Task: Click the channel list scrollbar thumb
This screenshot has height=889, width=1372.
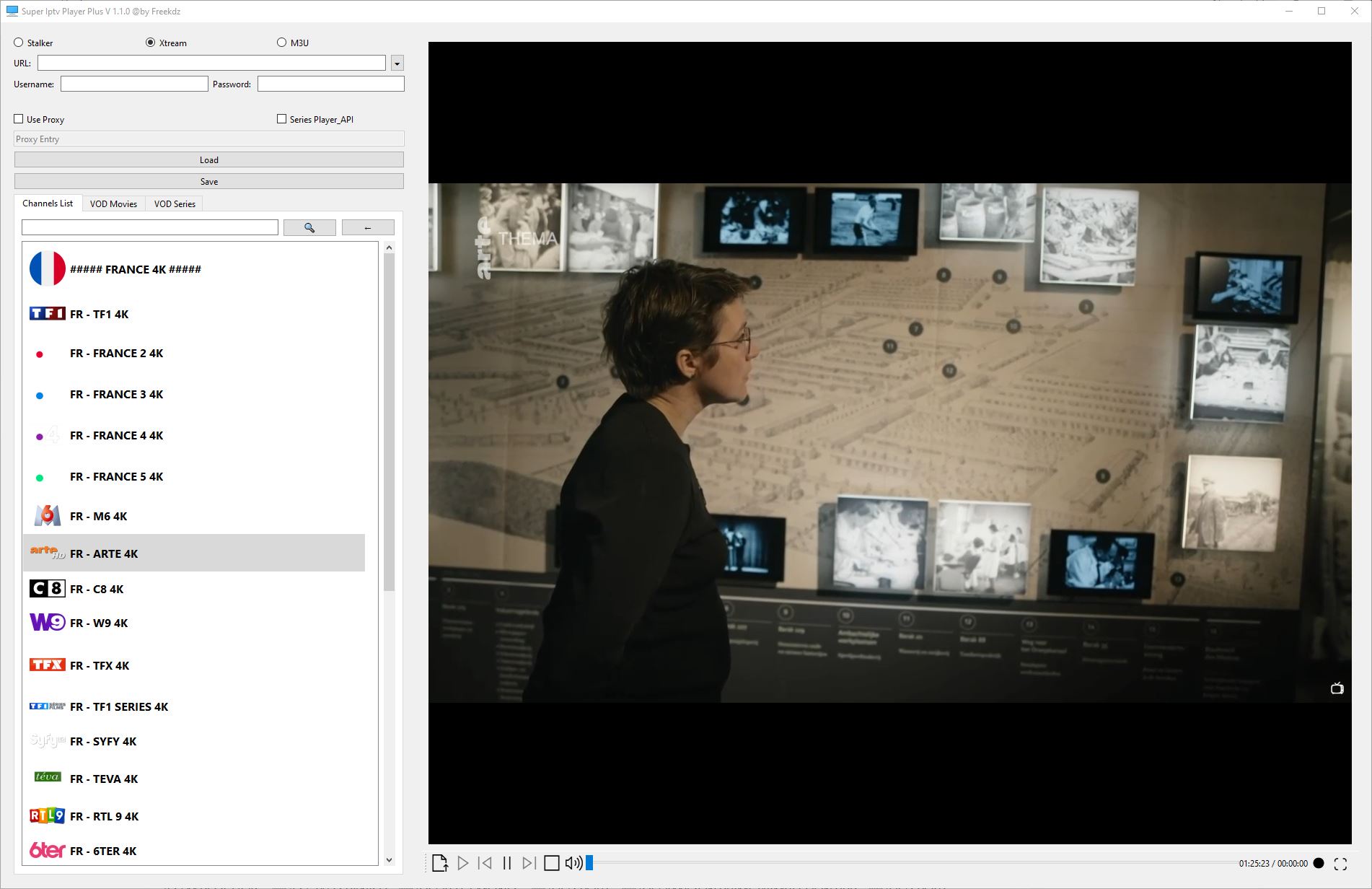Action: [390, 422]
